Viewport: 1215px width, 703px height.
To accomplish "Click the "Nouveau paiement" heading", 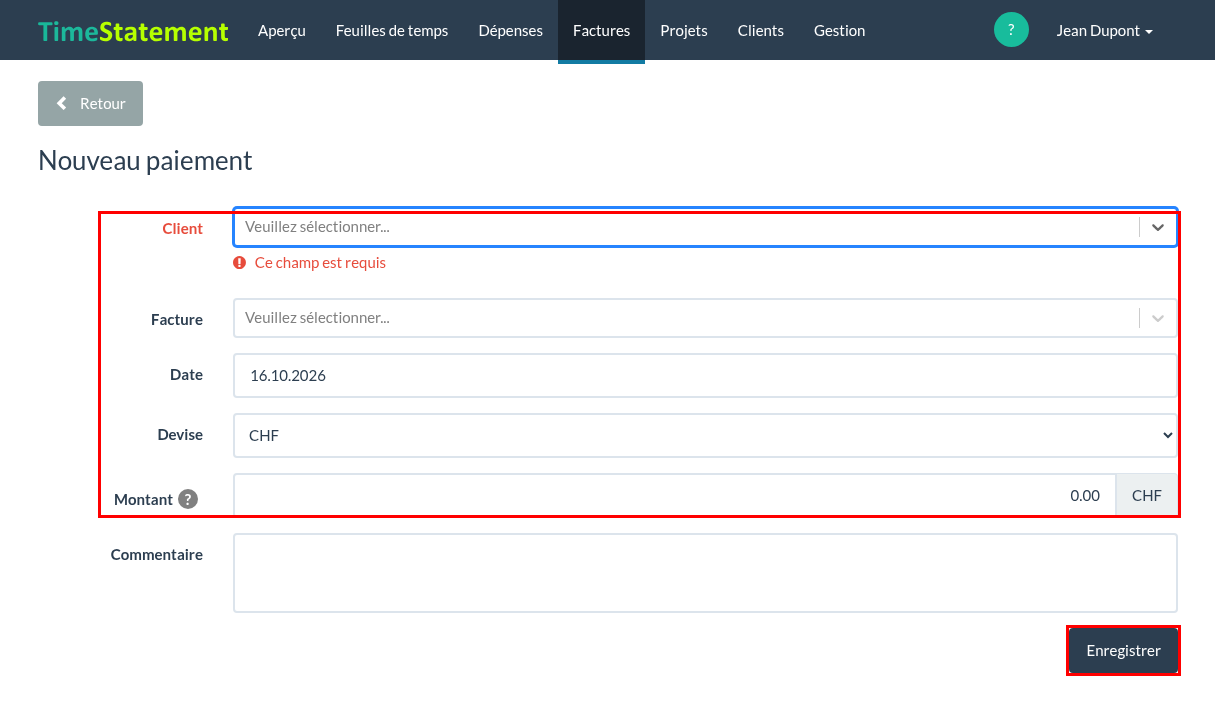I will (145, 160).
